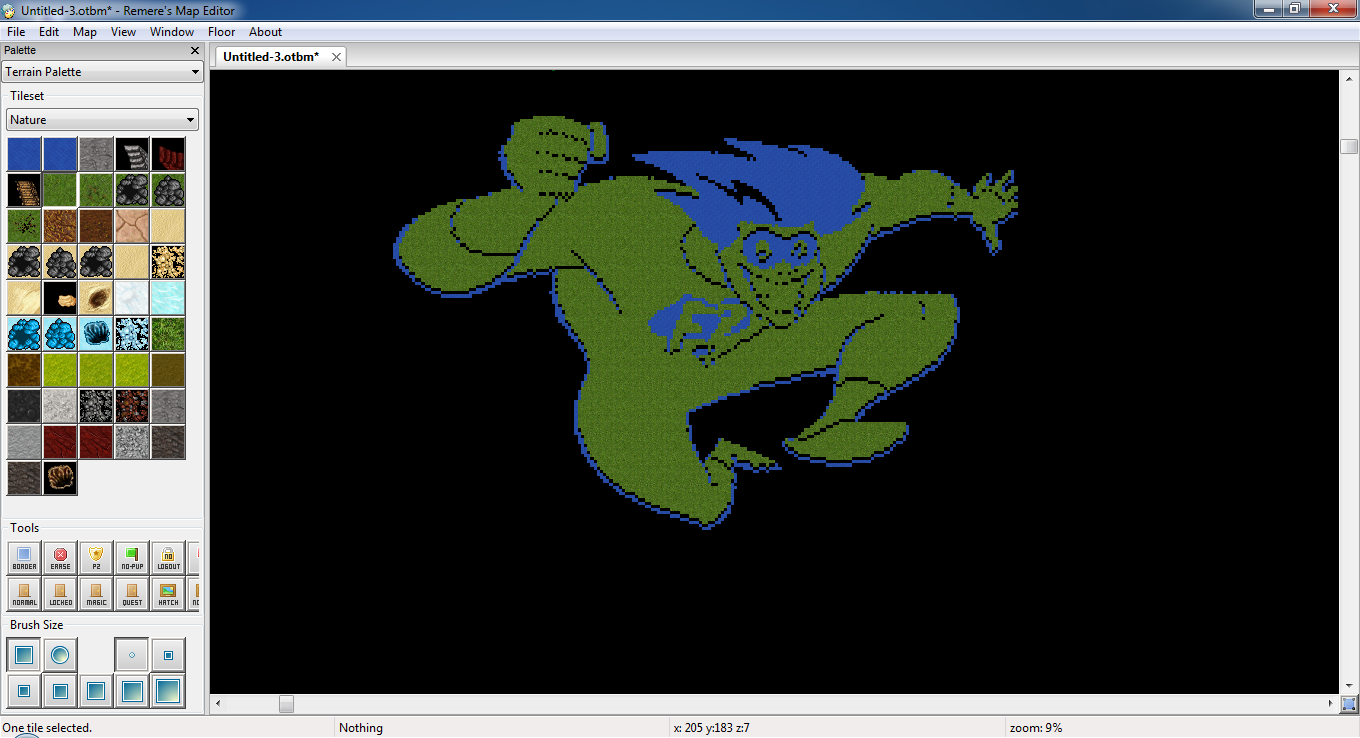This screenshot has height=738, width=1360.
Task: Select the gray stone stairs tile
Action: click(x=132, y=154)
